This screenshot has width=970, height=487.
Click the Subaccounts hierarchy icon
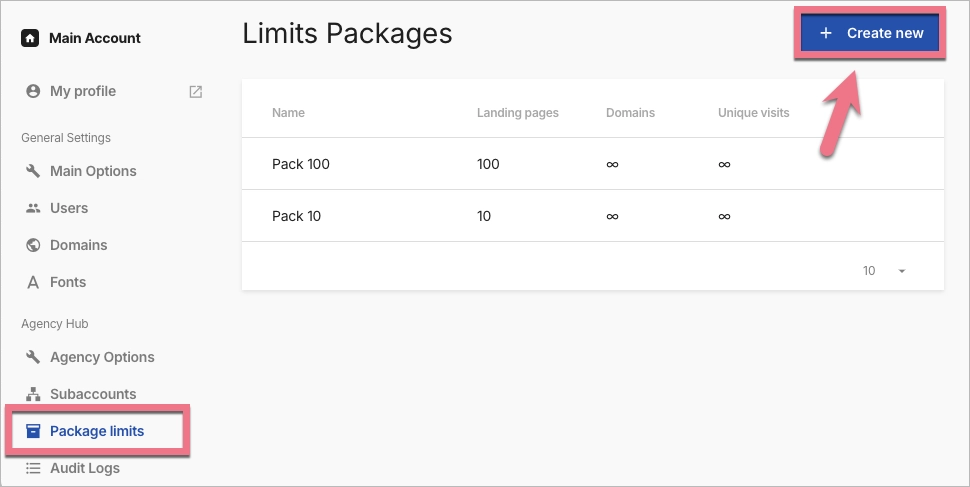pyautogui.click(x=33, y=394)
